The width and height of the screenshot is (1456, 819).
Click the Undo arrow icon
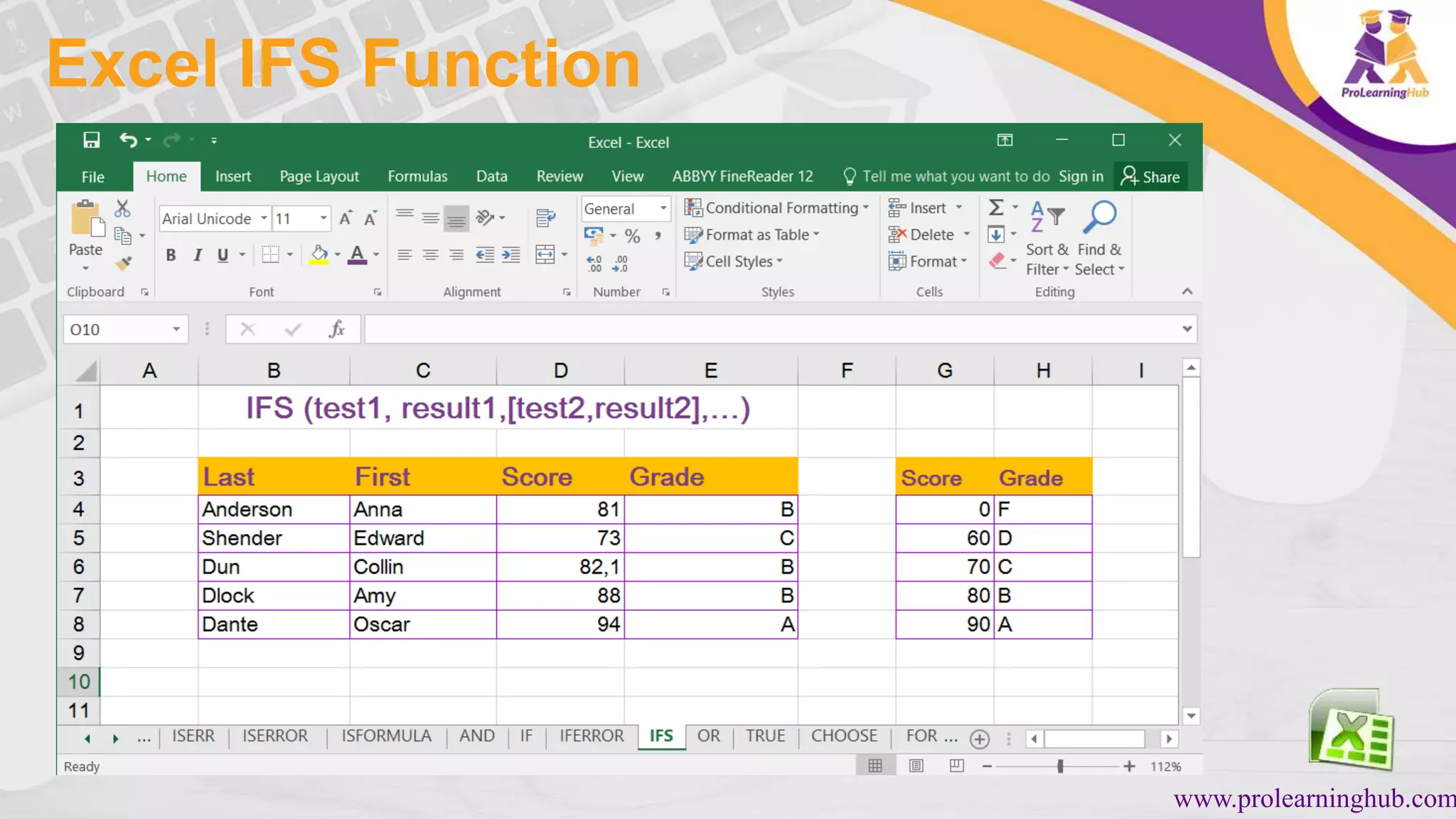coord(128,140)
